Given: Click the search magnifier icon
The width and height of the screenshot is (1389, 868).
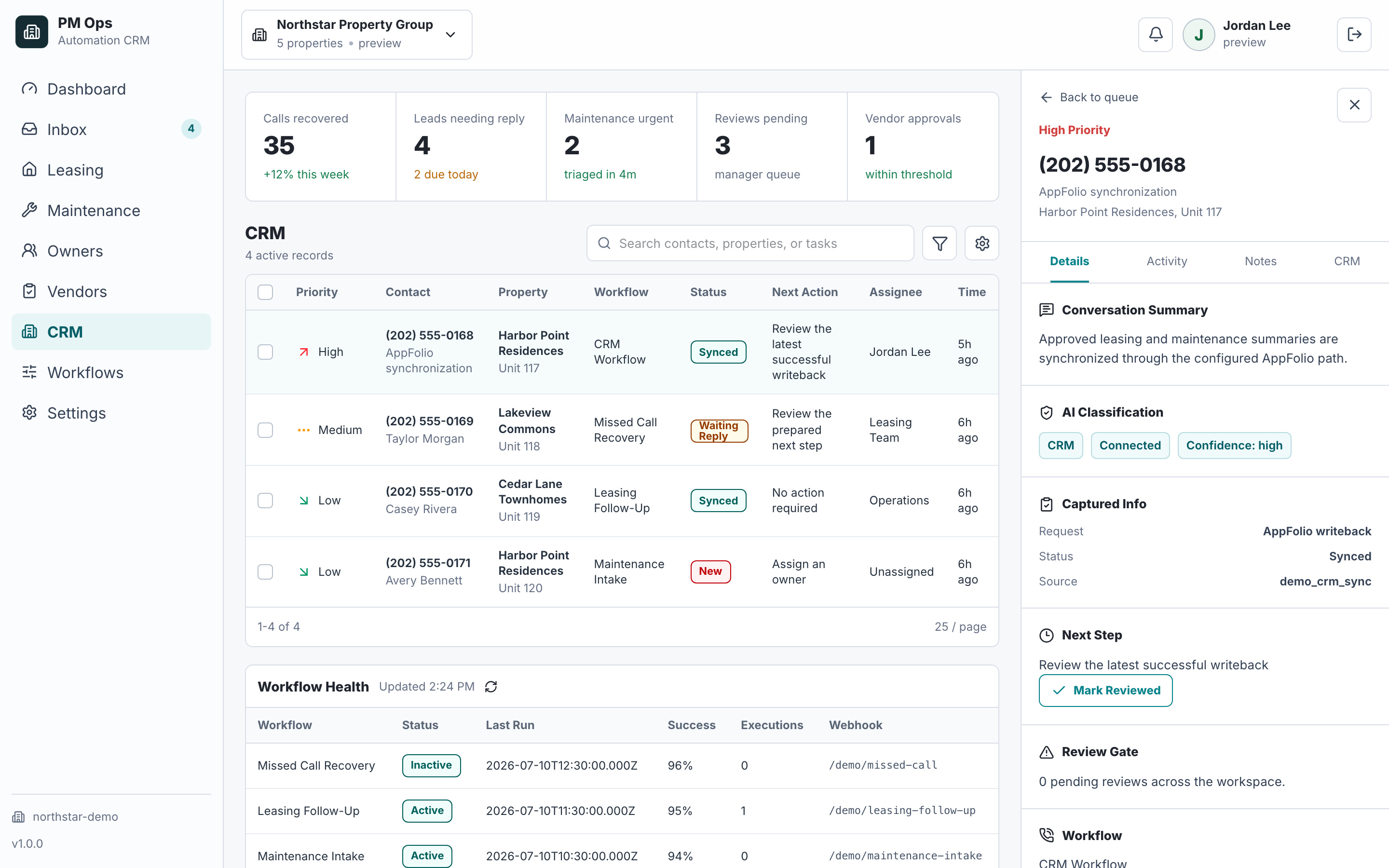Looking at the screenshot, I should 604,244.
